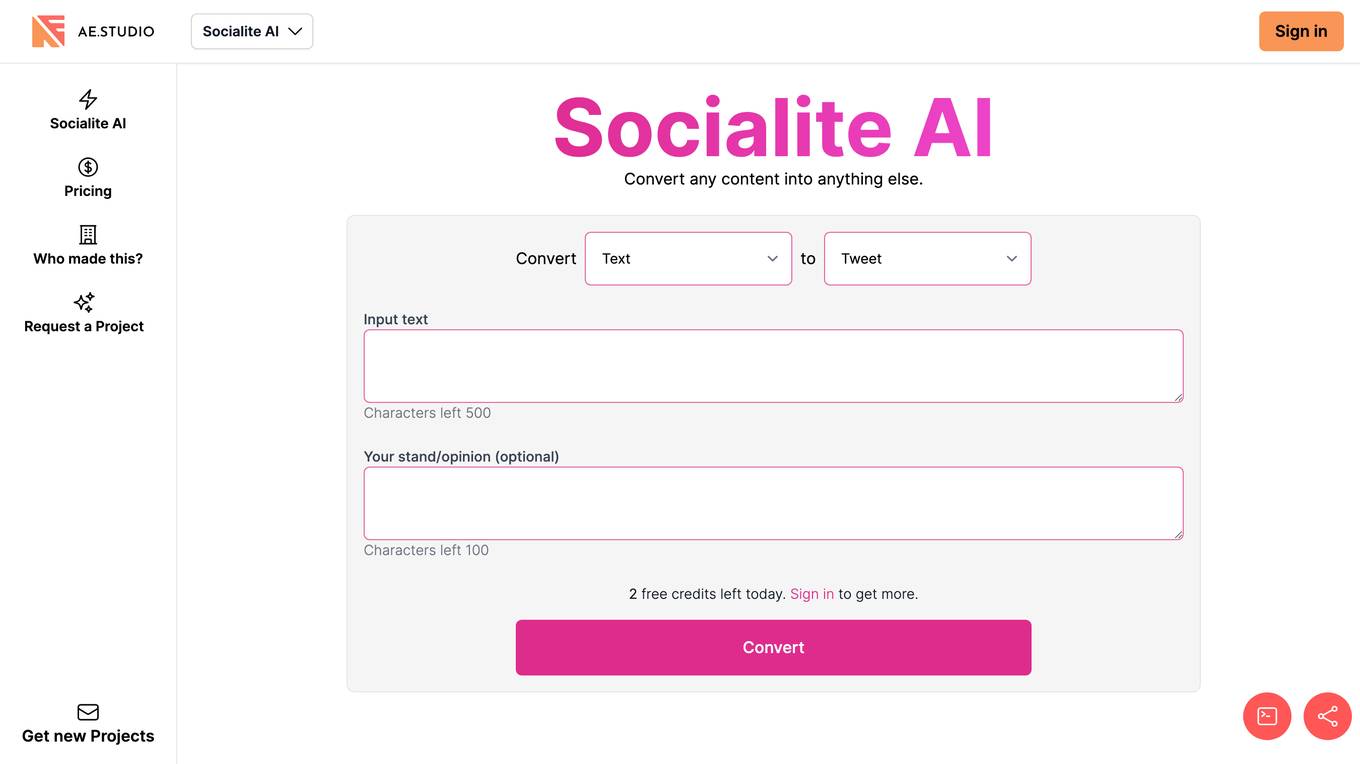Viewport: 1360px width, 764px height.
Task: Click Request a Project in the sidebar
Action: [83, 325]
